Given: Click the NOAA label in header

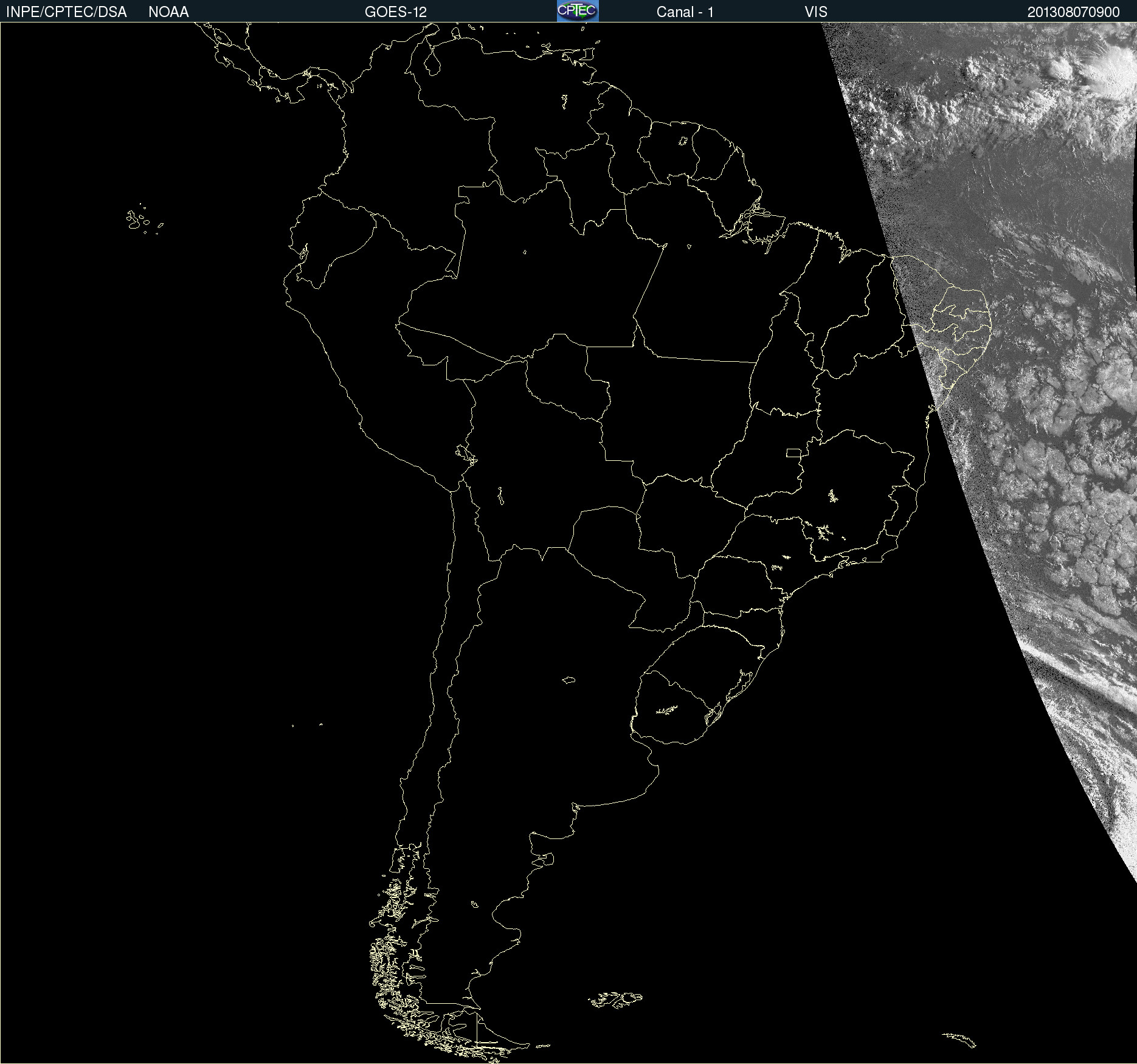Looking at the screenshot, I should click(168, 12).
